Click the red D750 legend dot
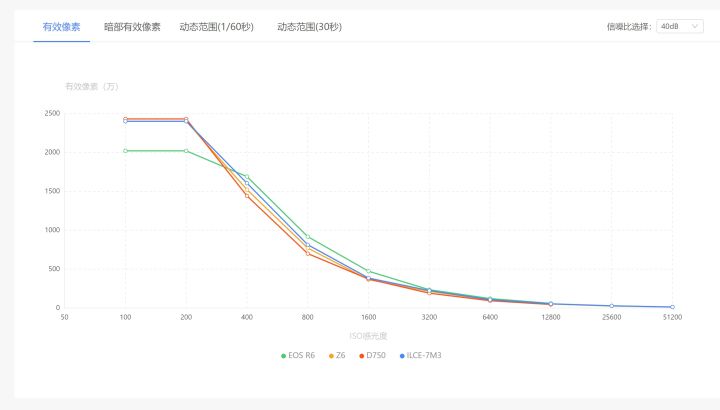This screenshot has width=720, height=410. pyautogui.click(x=357, y=355)
